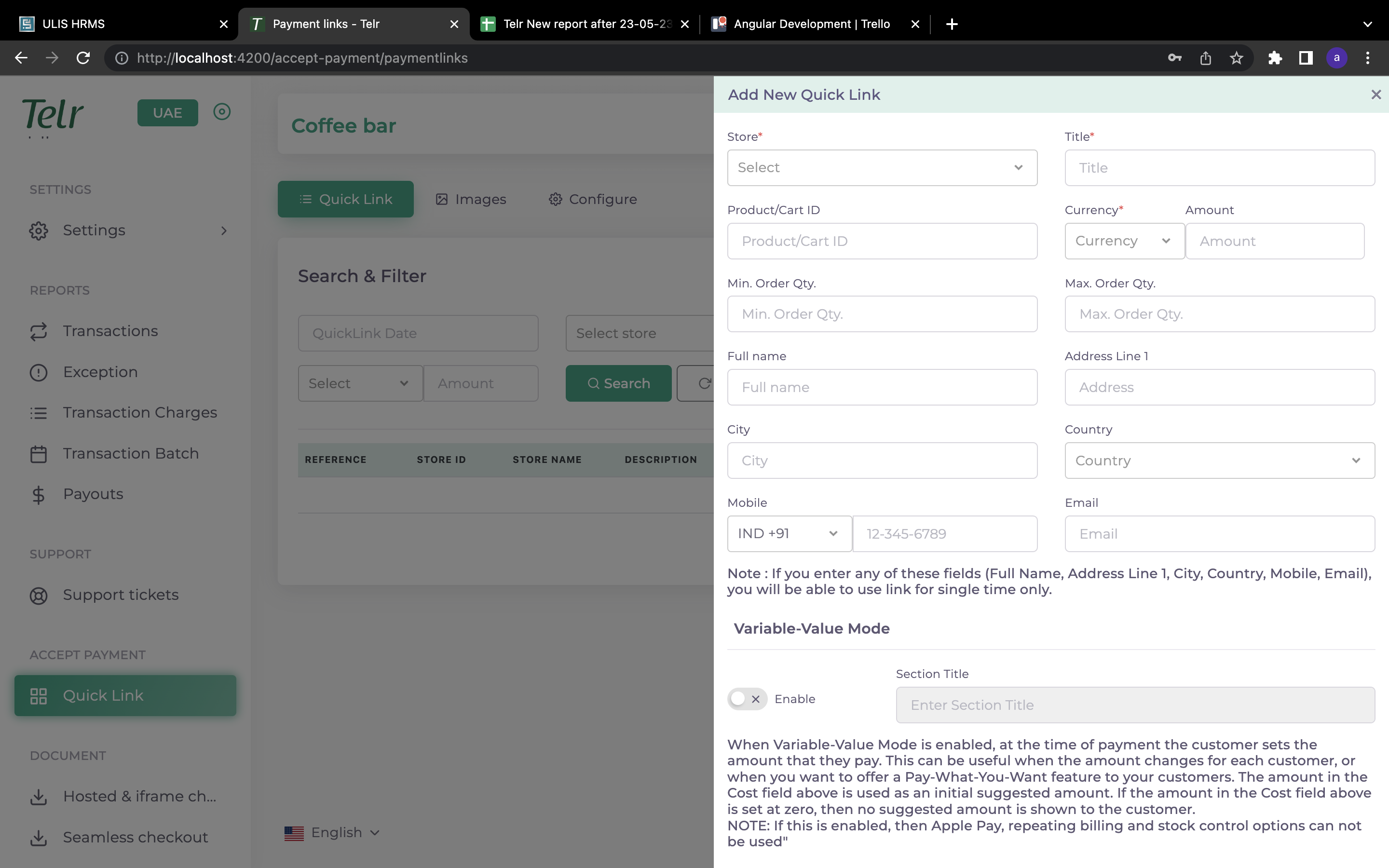1389x868 pixels.
Task: Click the Transaction Batch calendar icon
Action: [39, 453]
